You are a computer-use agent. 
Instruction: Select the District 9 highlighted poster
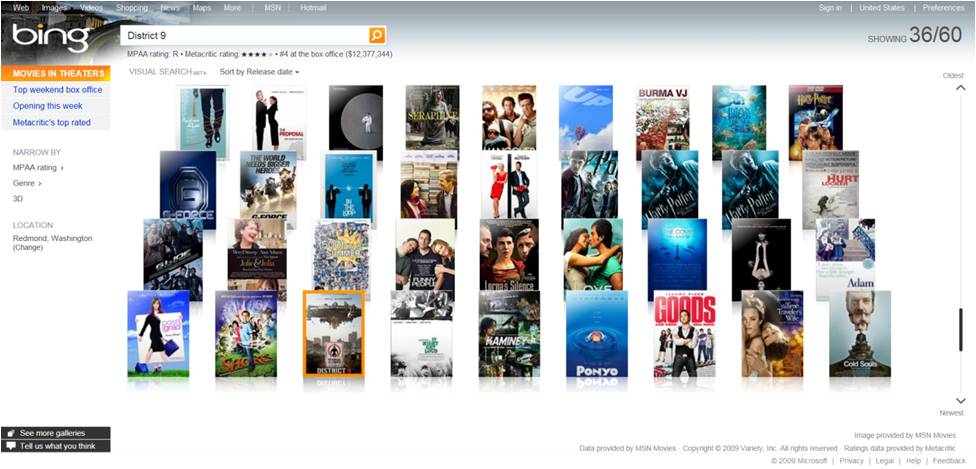[x=334, y=333]
